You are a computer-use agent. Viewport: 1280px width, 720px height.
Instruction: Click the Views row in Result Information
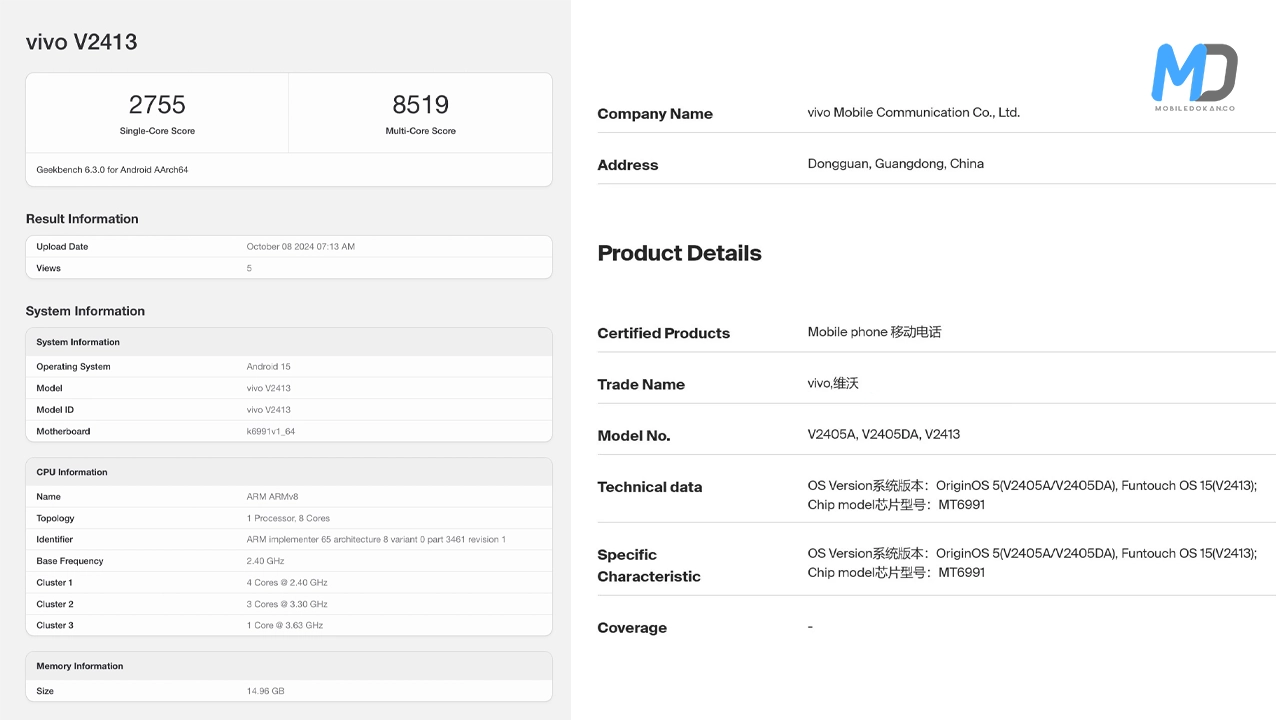[288, 268]
